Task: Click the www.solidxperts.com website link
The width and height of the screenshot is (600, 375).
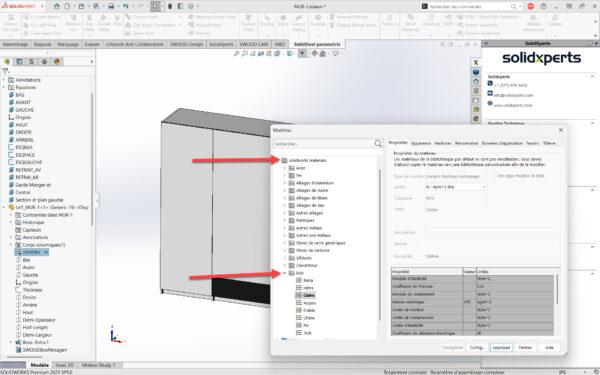Action: point(512,105)
